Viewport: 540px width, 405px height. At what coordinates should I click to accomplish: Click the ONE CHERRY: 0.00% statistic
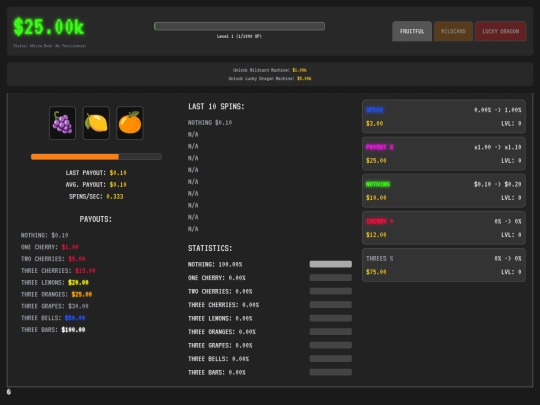217,278
